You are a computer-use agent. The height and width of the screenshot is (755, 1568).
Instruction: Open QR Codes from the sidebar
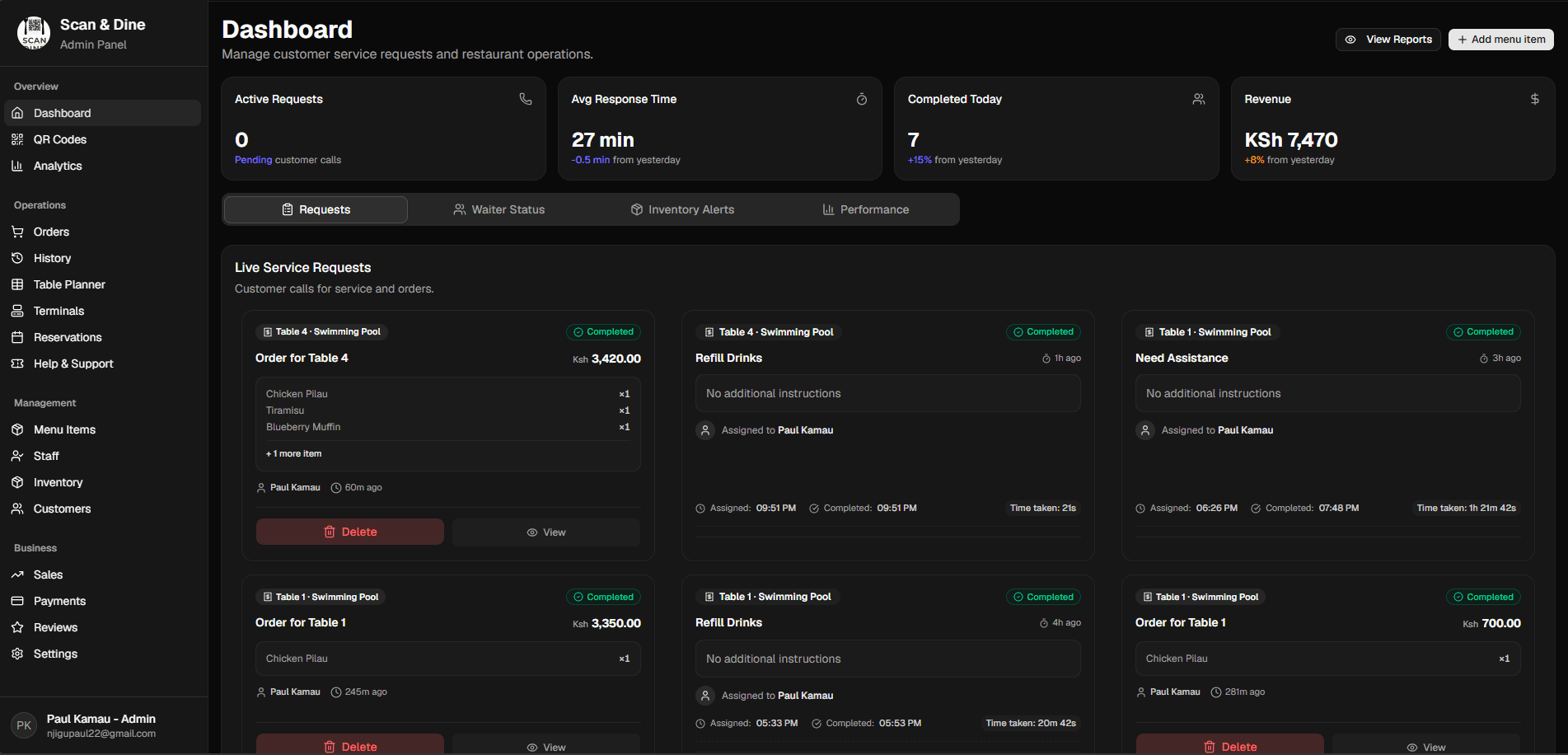click(x=102, y=139)
